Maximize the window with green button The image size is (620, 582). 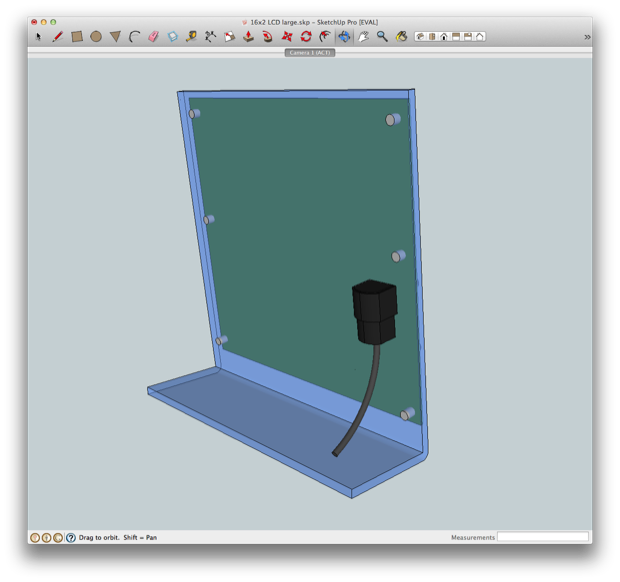pyautogui.click(x=53, y=22)
